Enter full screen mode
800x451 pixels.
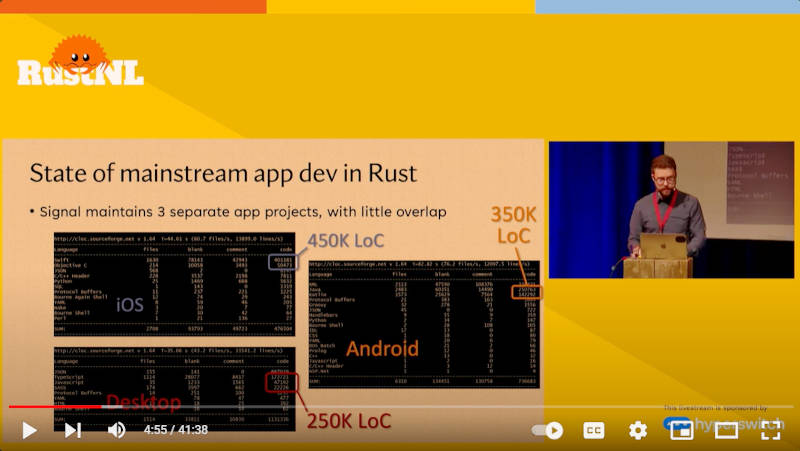click(x=770, y=431)
